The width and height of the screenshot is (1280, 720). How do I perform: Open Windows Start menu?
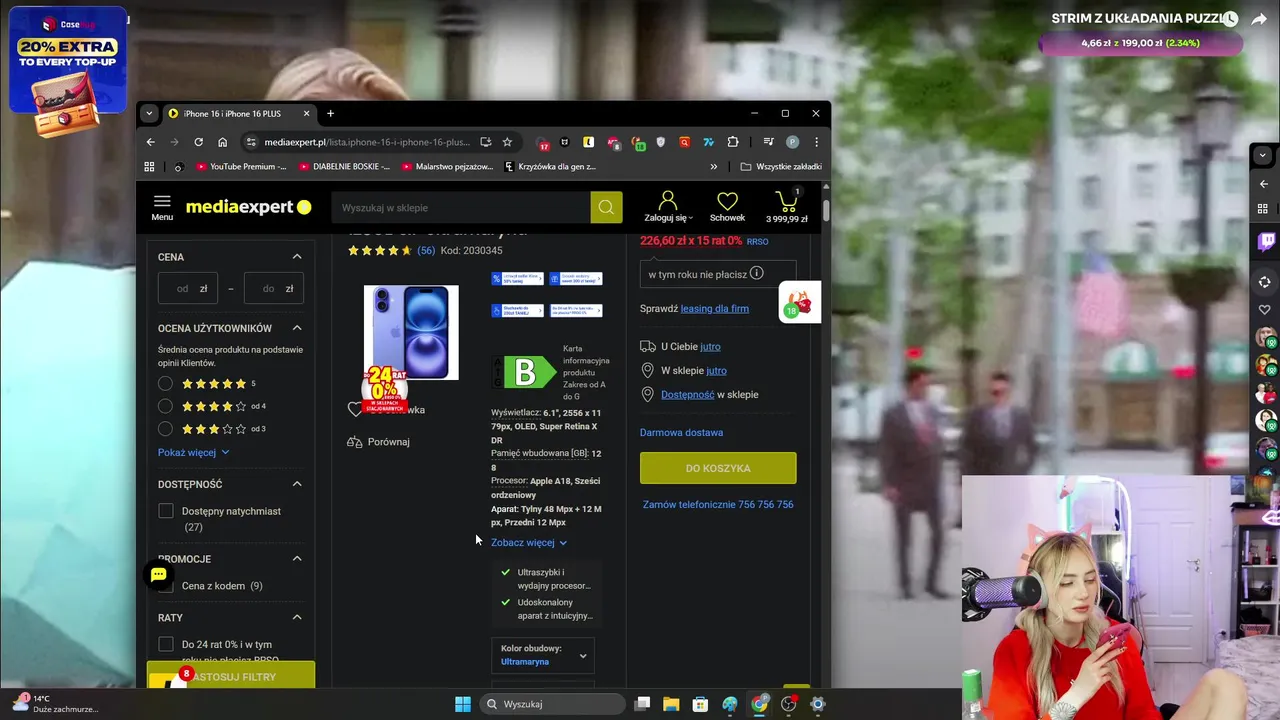(463, 704)
